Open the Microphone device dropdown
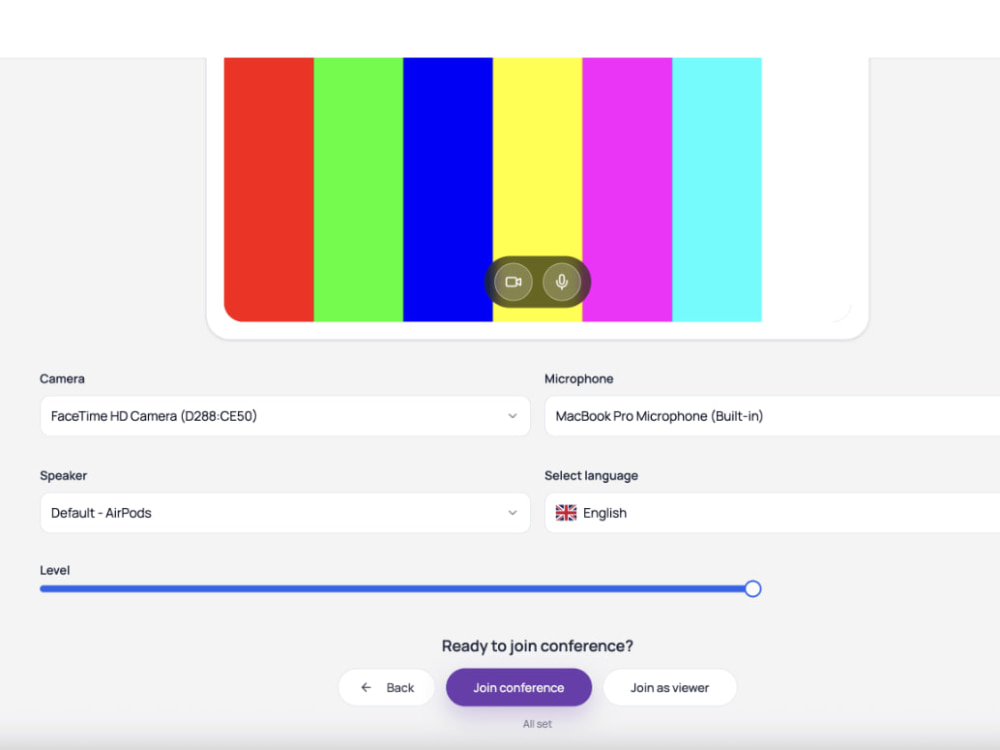The image size is (1000, 750). pos(772,416)
